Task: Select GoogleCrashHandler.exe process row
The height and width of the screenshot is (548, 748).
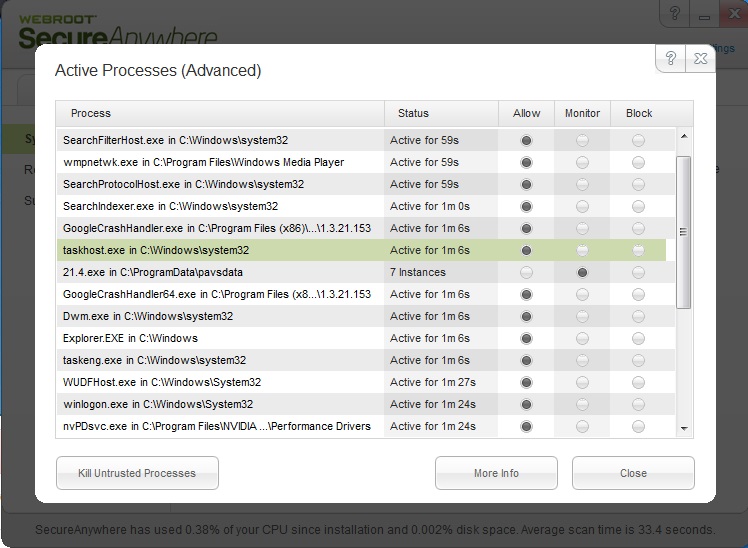Action: coord(366,228)
